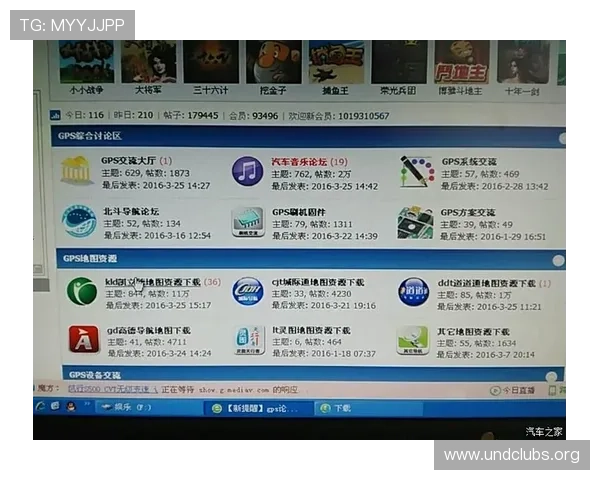Open the GPS刷机固件 forum link
Viewport: 600px width, 480px height.
point(299,212)
